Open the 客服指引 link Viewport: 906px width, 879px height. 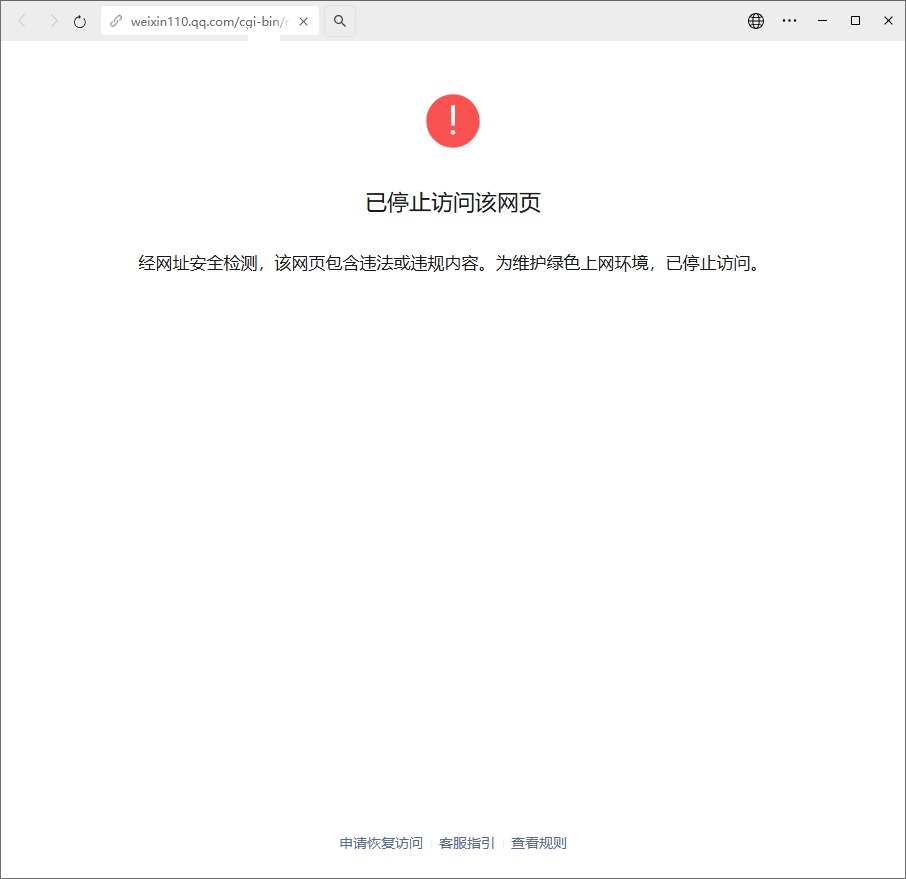pos(465,843)
